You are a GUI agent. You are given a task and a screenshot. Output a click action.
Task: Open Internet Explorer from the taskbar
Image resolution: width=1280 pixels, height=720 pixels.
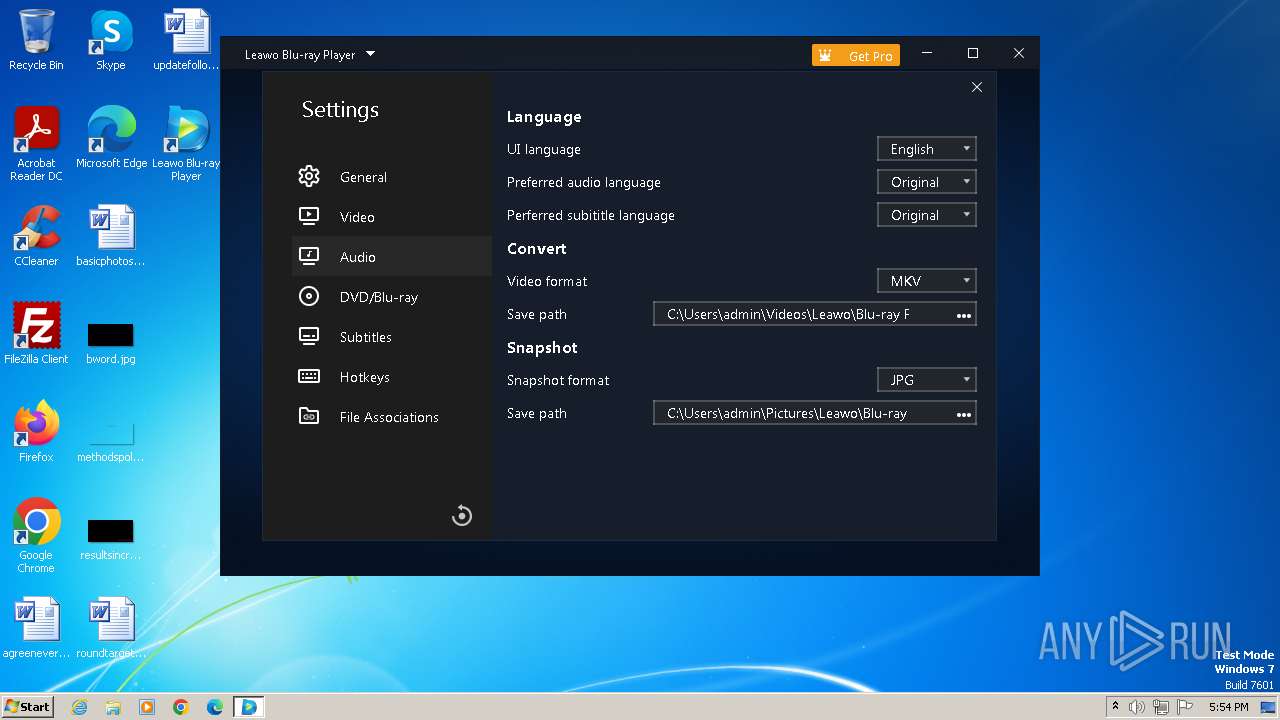point(79,707)
